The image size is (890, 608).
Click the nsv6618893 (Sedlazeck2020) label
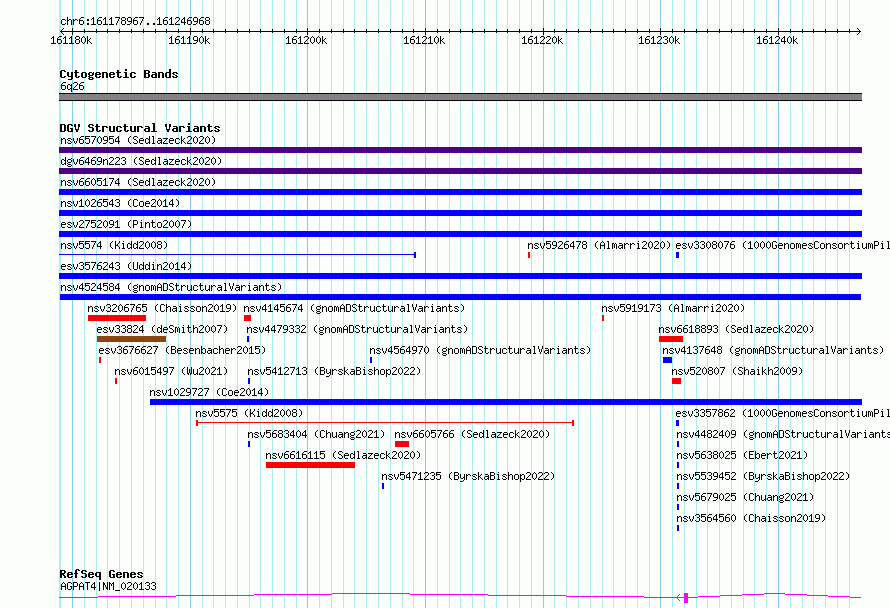point(736,329)
